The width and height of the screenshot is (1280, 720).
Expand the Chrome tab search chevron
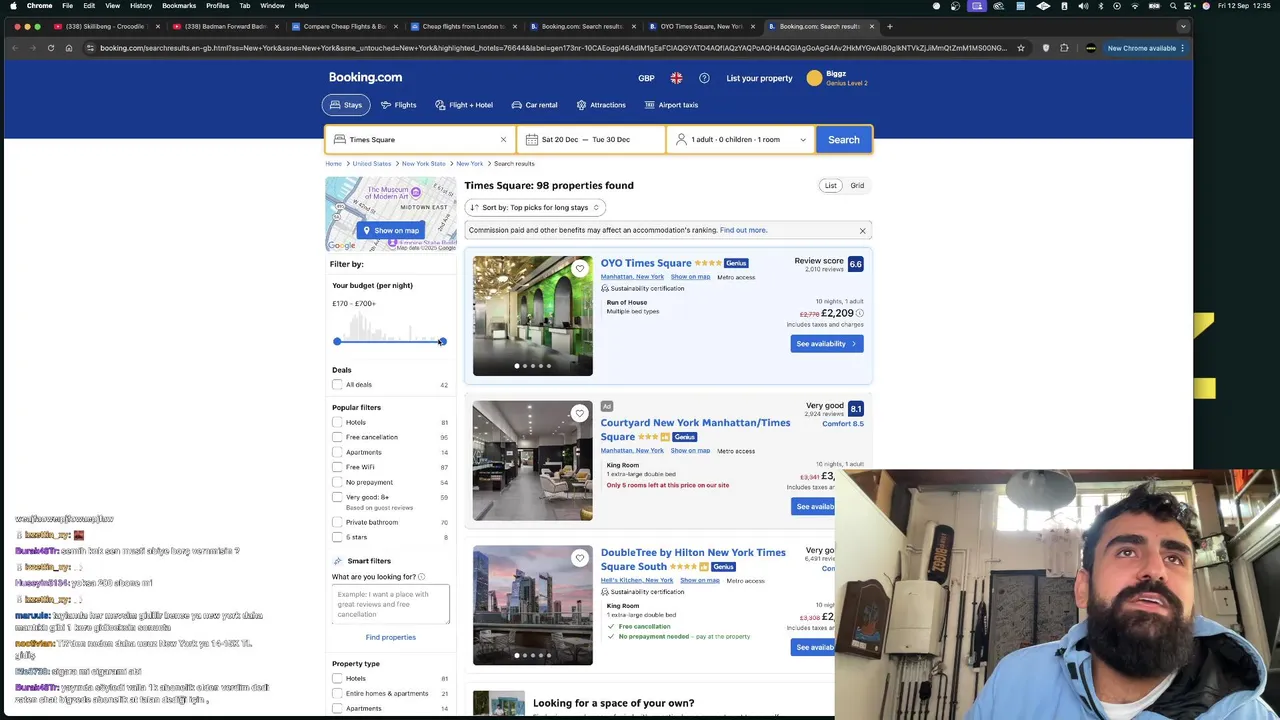click(1183, 26)
